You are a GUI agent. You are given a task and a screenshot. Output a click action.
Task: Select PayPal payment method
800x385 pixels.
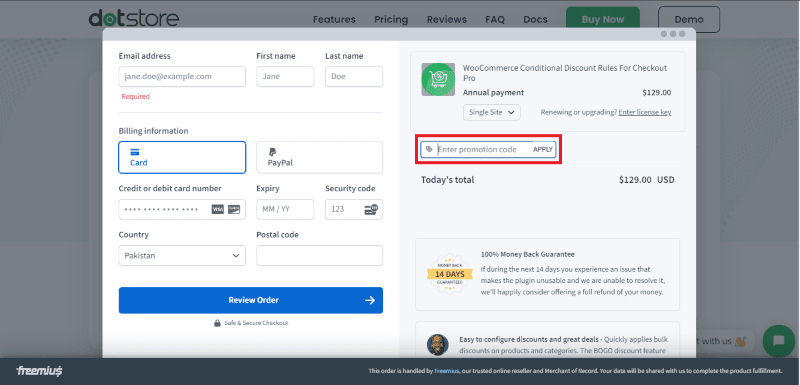click(x=319, y=158)
